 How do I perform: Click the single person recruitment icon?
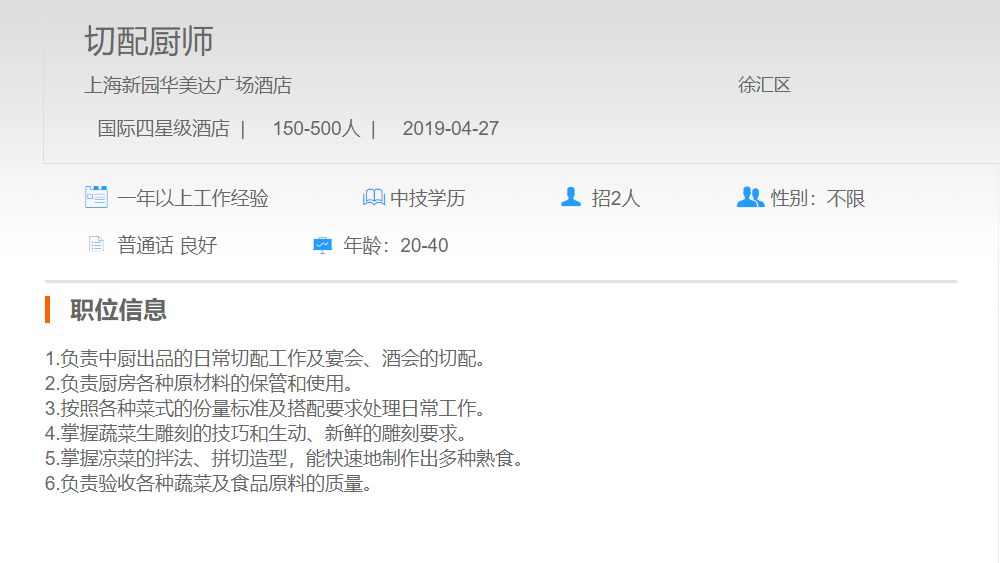[x=571, y=197]
